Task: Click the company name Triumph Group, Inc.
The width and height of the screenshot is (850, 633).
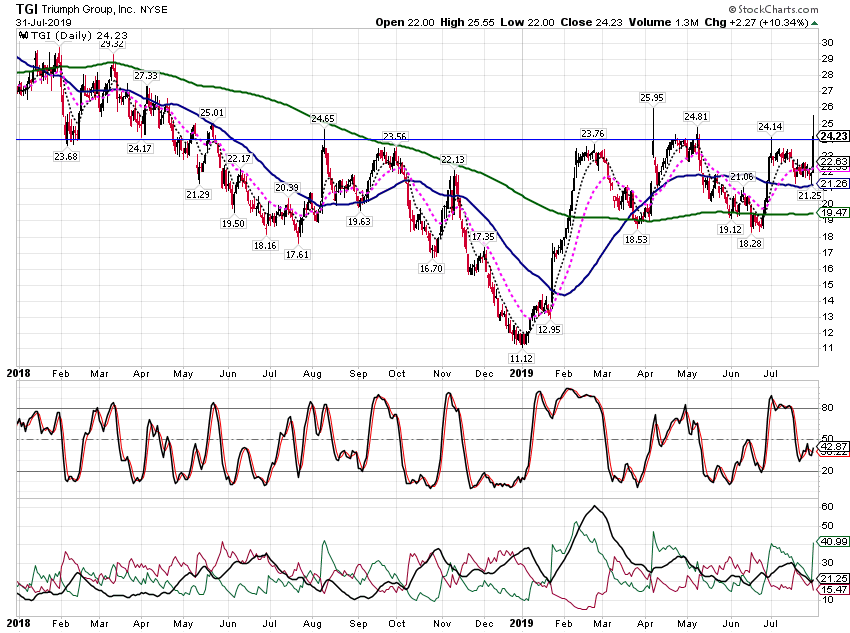Action: point(88,10)
